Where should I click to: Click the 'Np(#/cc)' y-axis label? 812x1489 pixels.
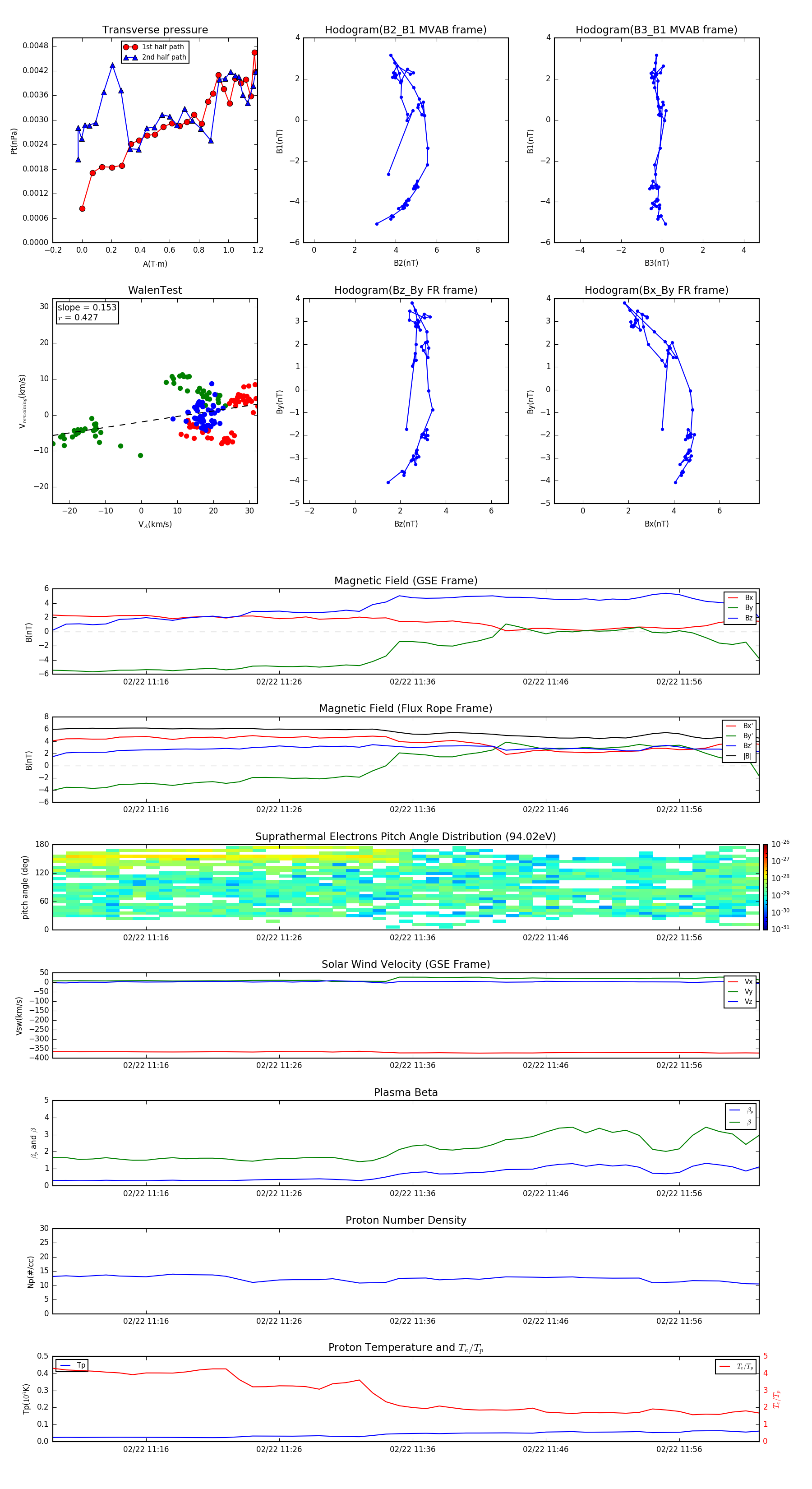coord(31,1272)
